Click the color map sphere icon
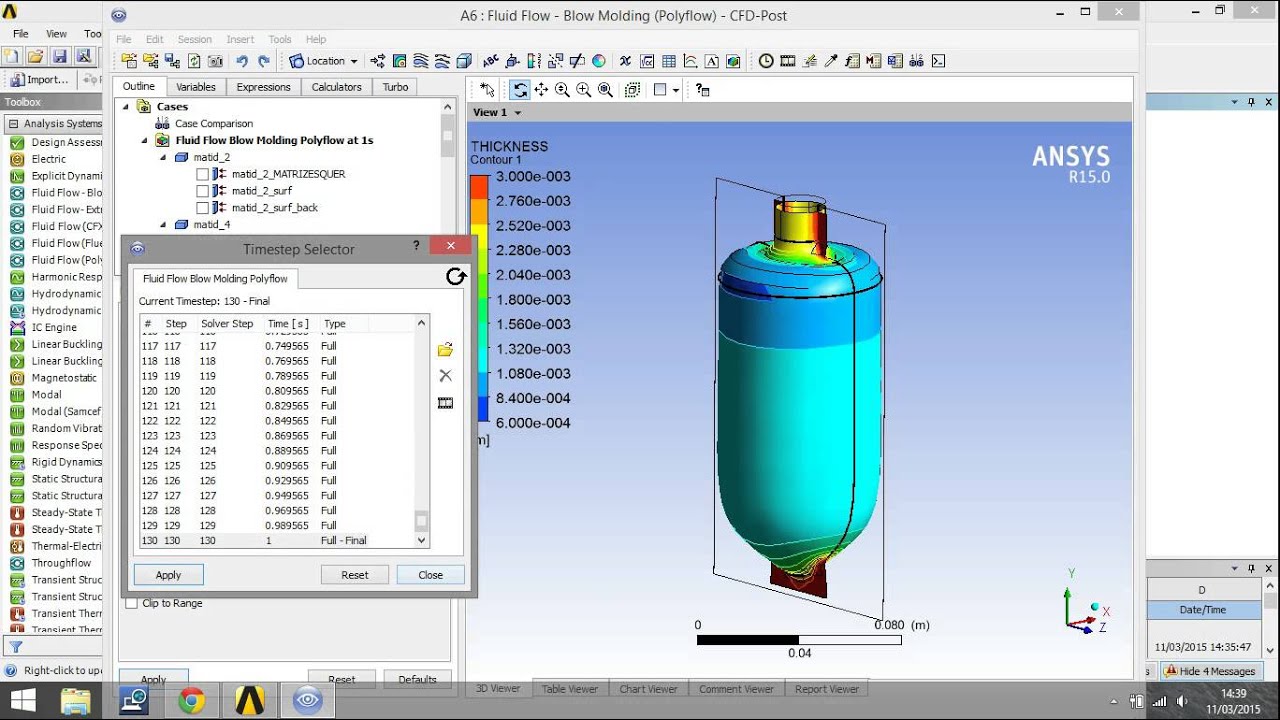 coord(599,61)
